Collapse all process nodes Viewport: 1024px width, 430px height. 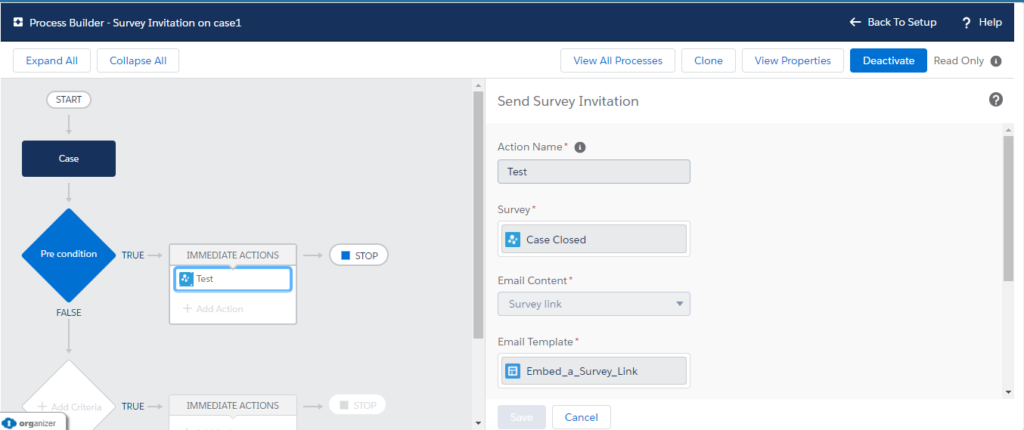coord(138,61)
